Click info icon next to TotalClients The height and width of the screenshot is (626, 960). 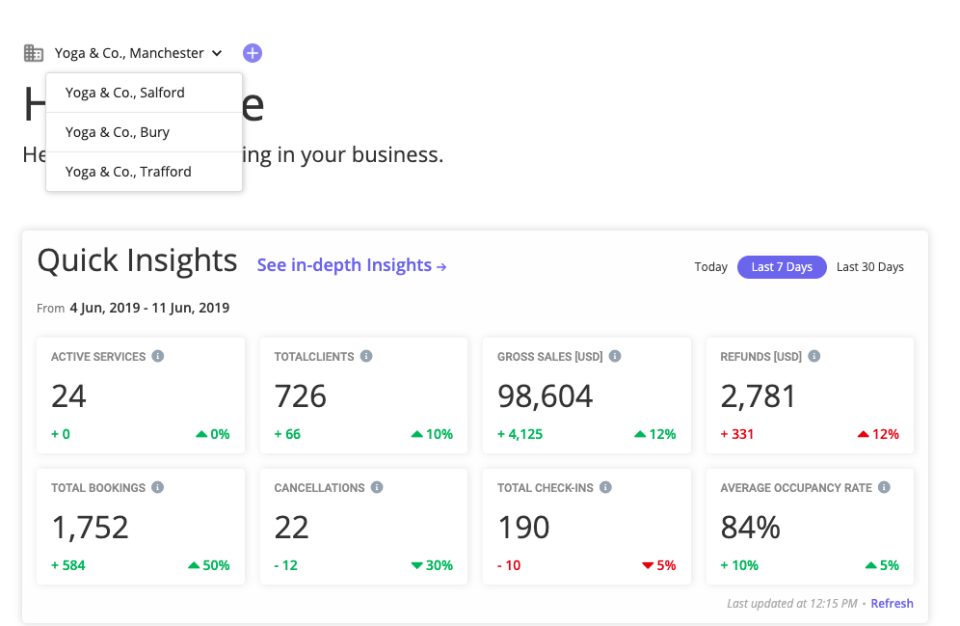pos(366,356)
